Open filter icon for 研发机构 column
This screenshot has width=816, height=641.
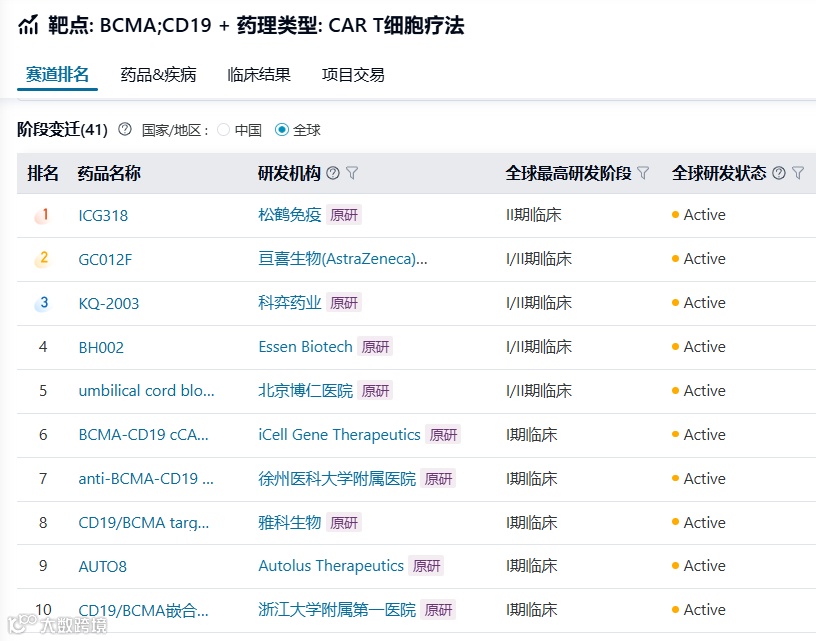[352, 173]
